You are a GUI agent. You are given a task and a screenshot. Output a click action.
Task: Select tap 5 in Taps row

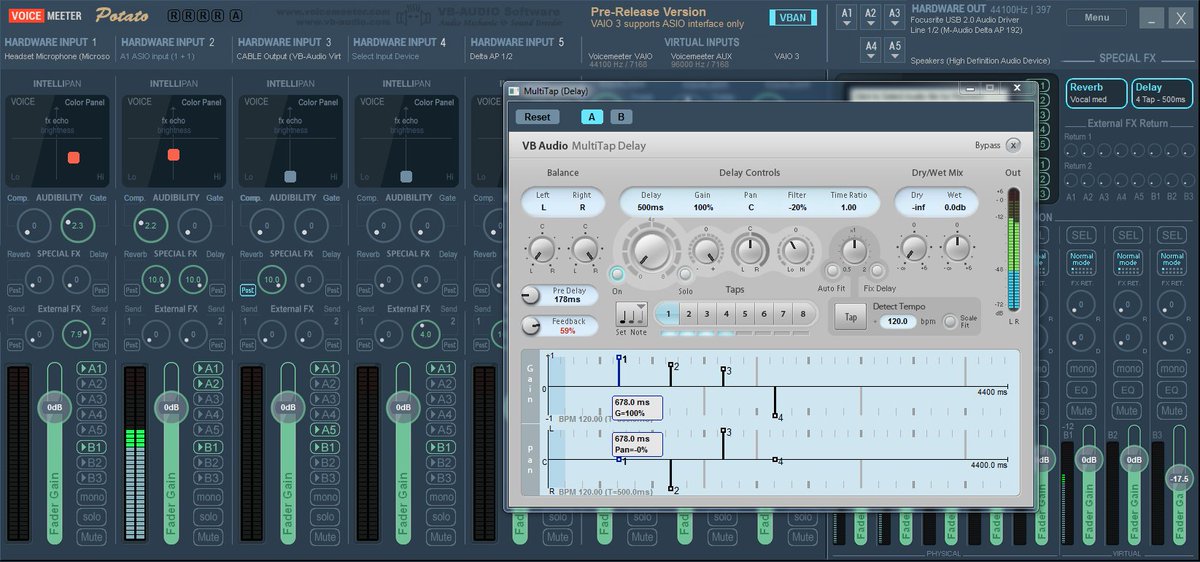[745, 314]
